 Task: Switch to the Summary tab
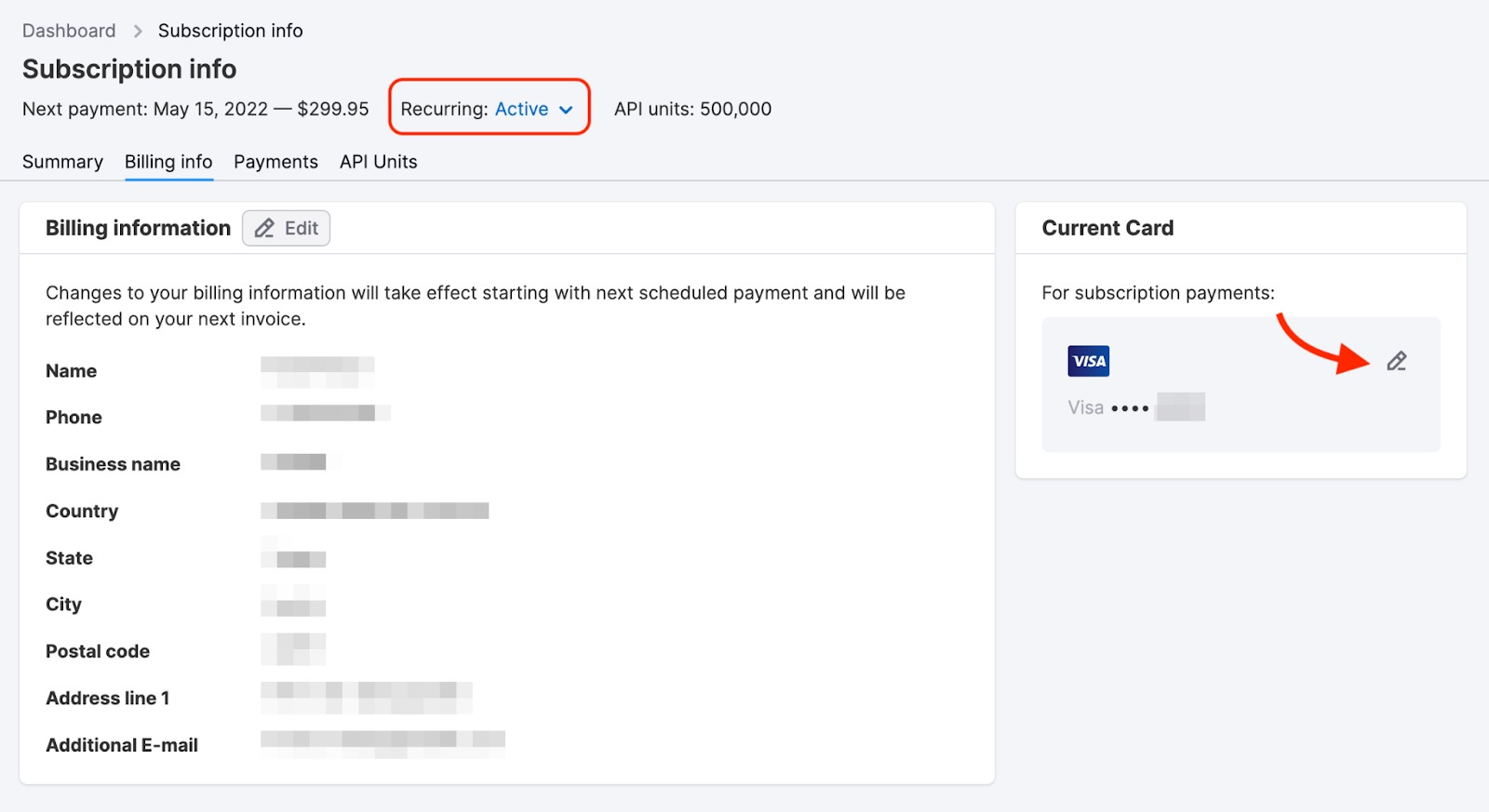[x=62, y=162]
